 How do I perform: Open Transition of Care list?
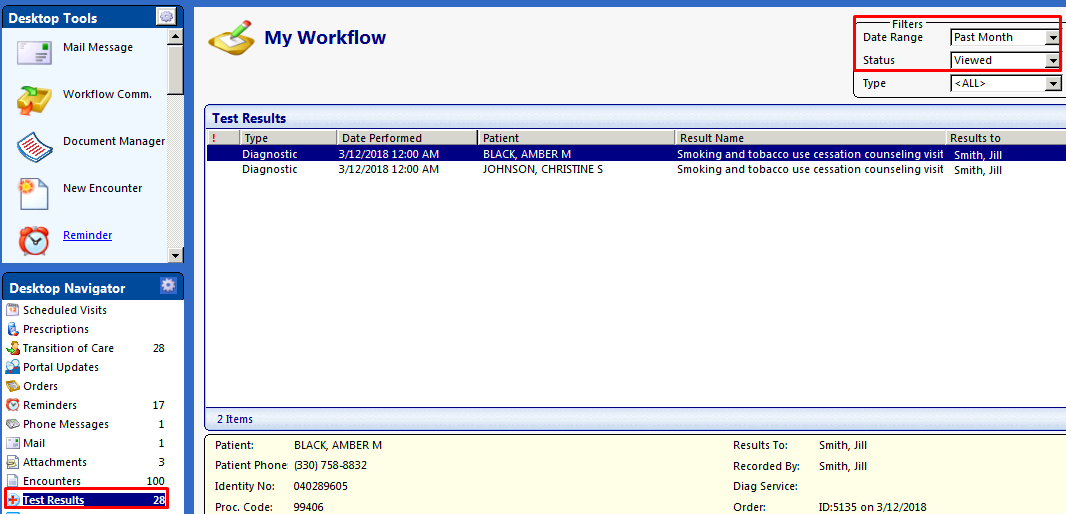pyautogui.click(x=68, y=348)
